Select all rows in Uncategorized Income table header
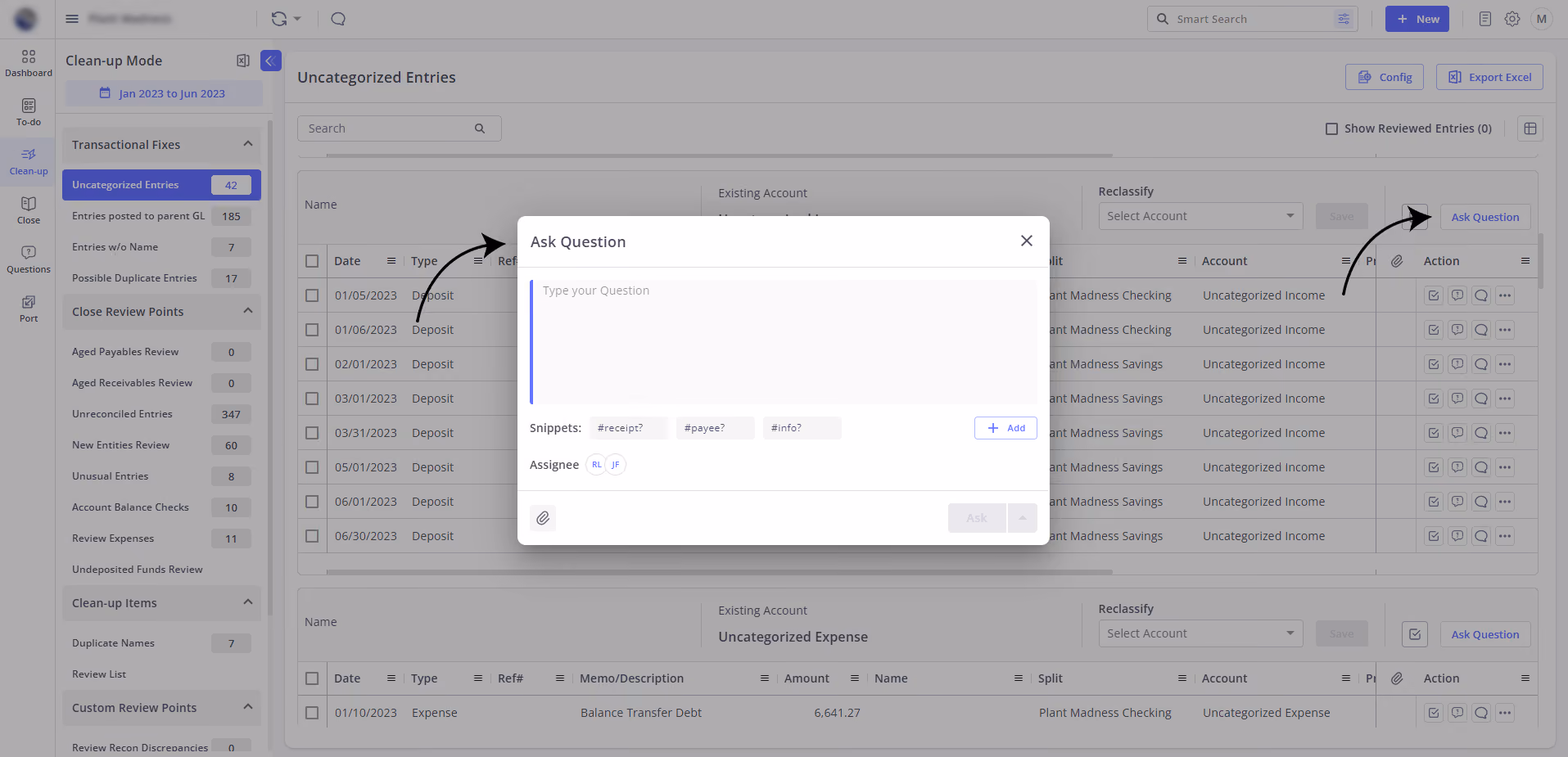The width and height of the screenshot is (1568, 757). pos(312,261)
